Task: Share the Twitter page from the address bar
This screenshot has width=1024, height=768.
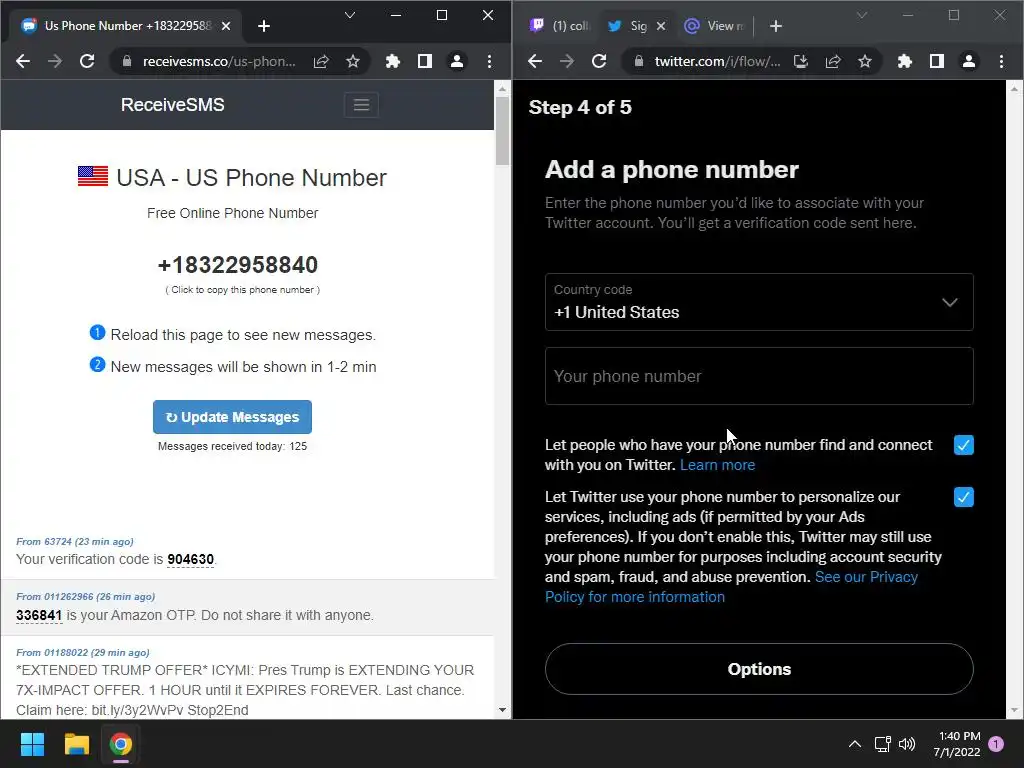Action: click(833, 61)
